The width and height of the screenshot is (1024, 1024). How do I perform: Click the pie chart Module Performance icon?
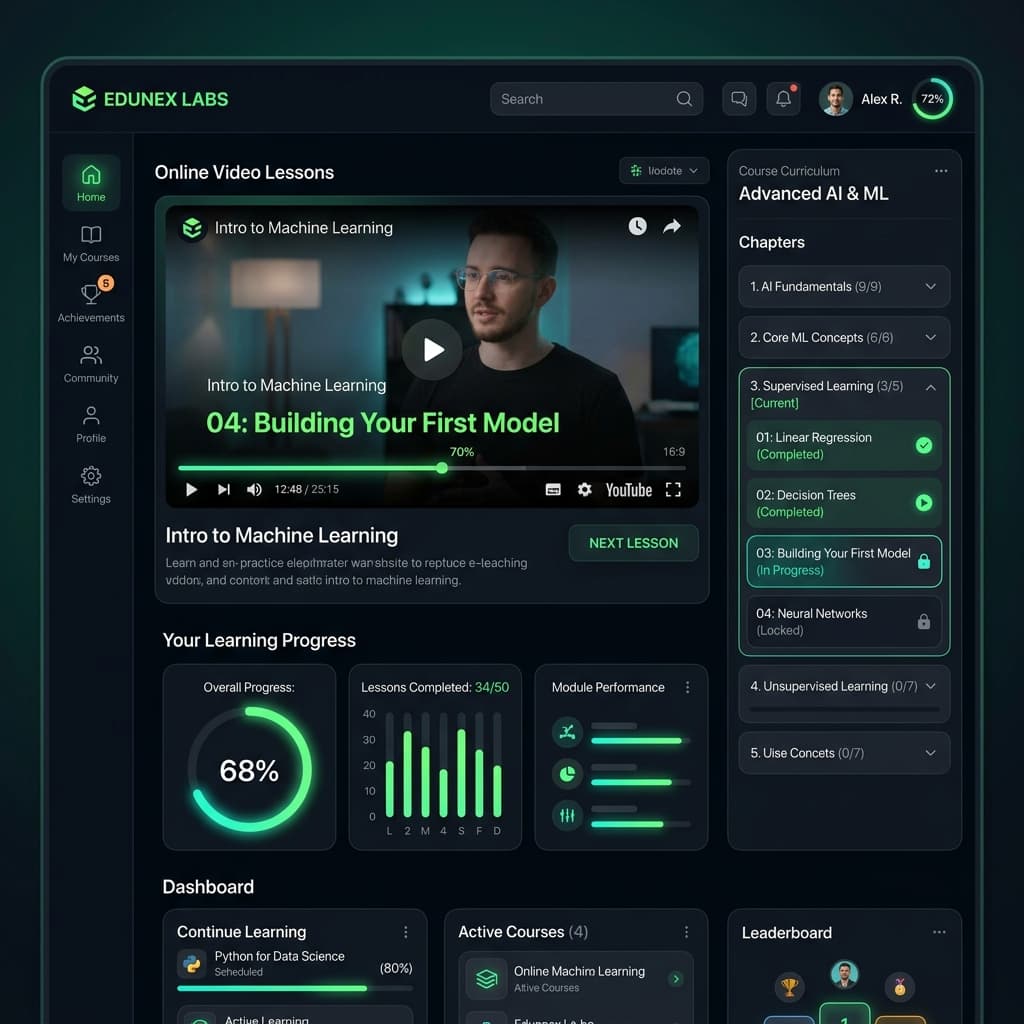click(x=567, y=774)
